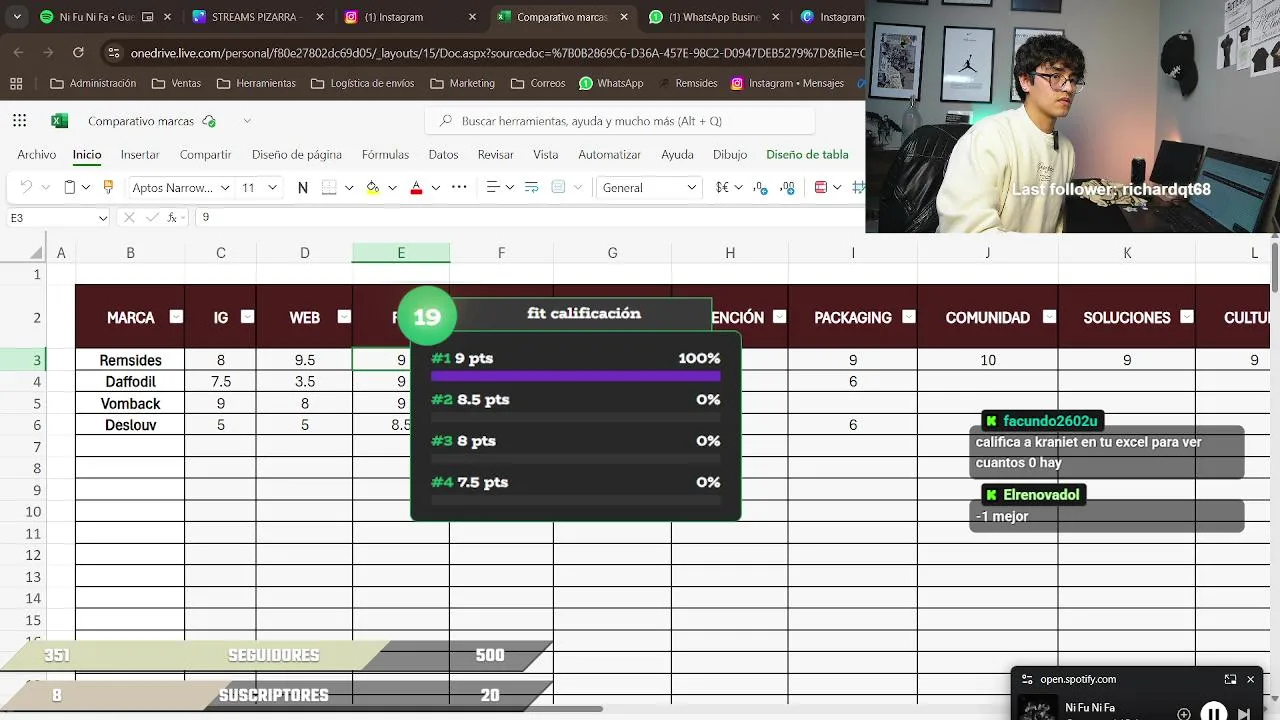
Task: Click the Merge cells icon
Action: point(558,187)
